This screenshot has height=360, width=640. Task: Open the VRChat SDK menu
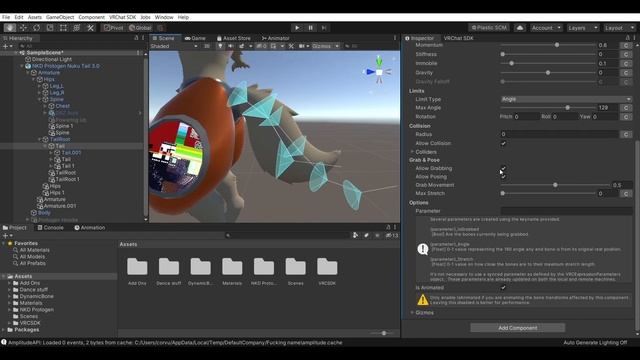click(122, 17)
